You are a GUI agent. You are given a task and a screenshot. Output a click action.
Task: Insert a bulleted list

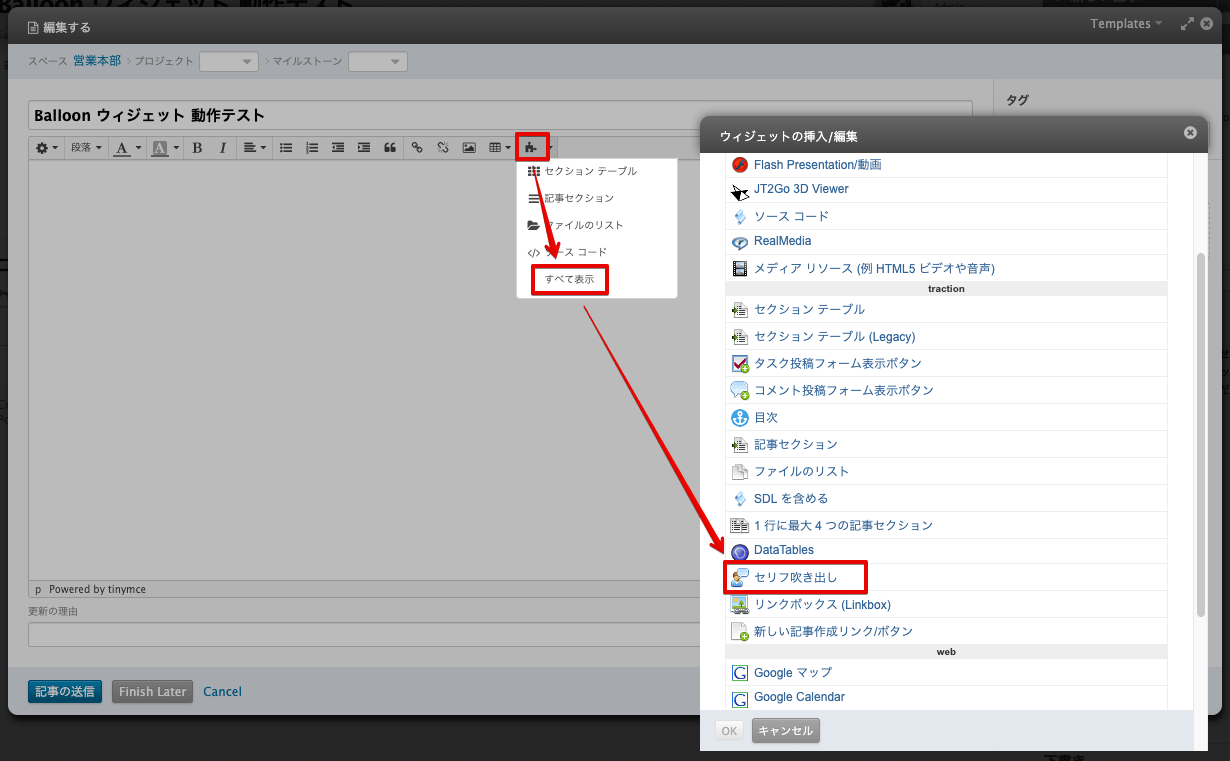click(x=286, y=148)
